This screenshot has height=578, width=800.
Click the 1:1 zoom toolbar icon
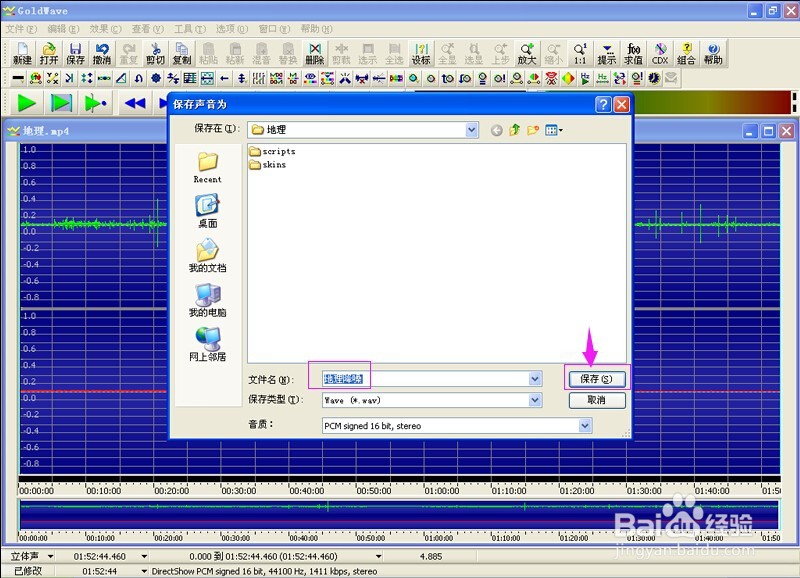[580, 54]
